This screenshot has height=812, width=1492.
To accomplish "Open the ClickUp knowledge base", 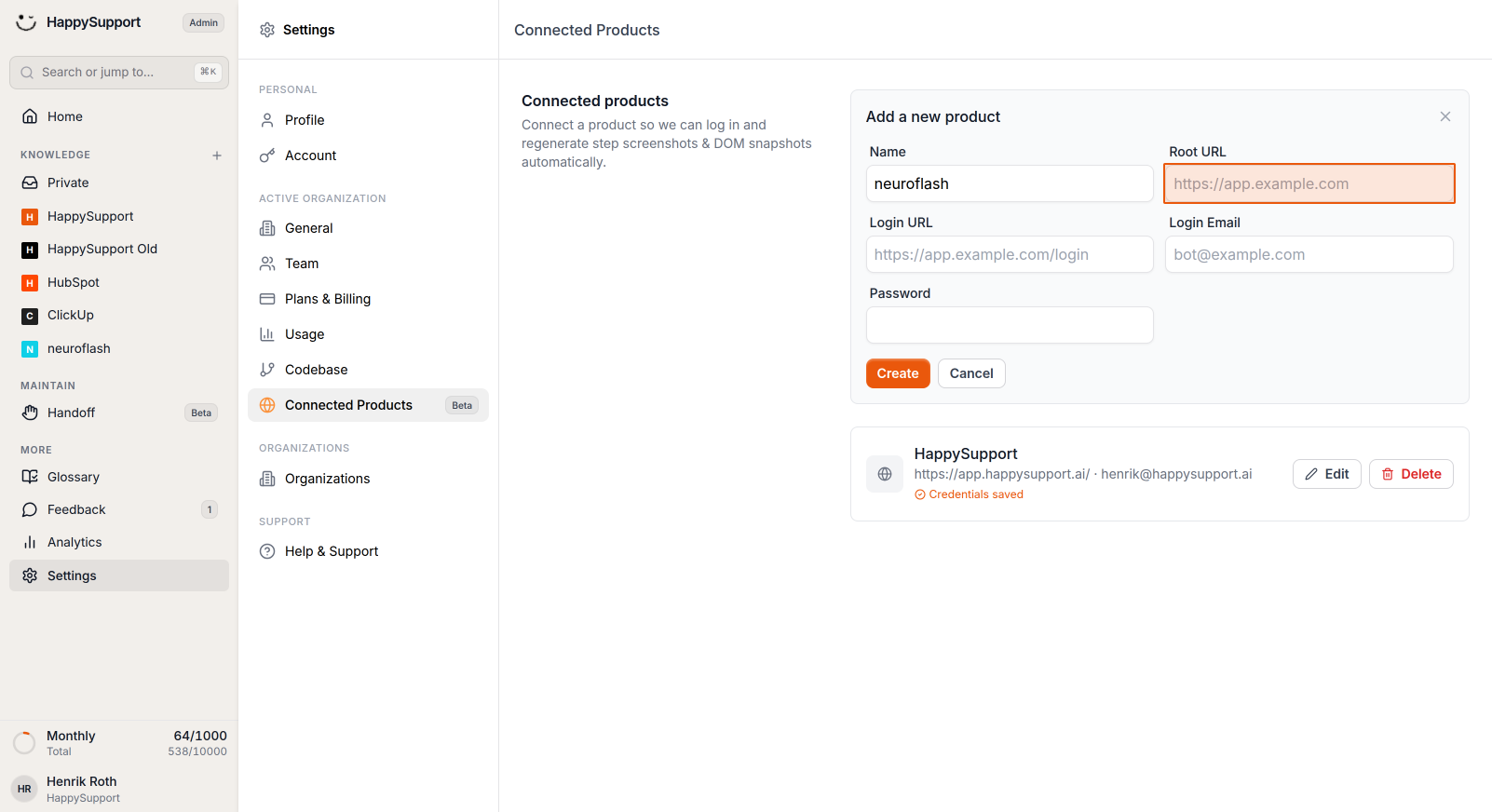I will click(x=119, y=316).
